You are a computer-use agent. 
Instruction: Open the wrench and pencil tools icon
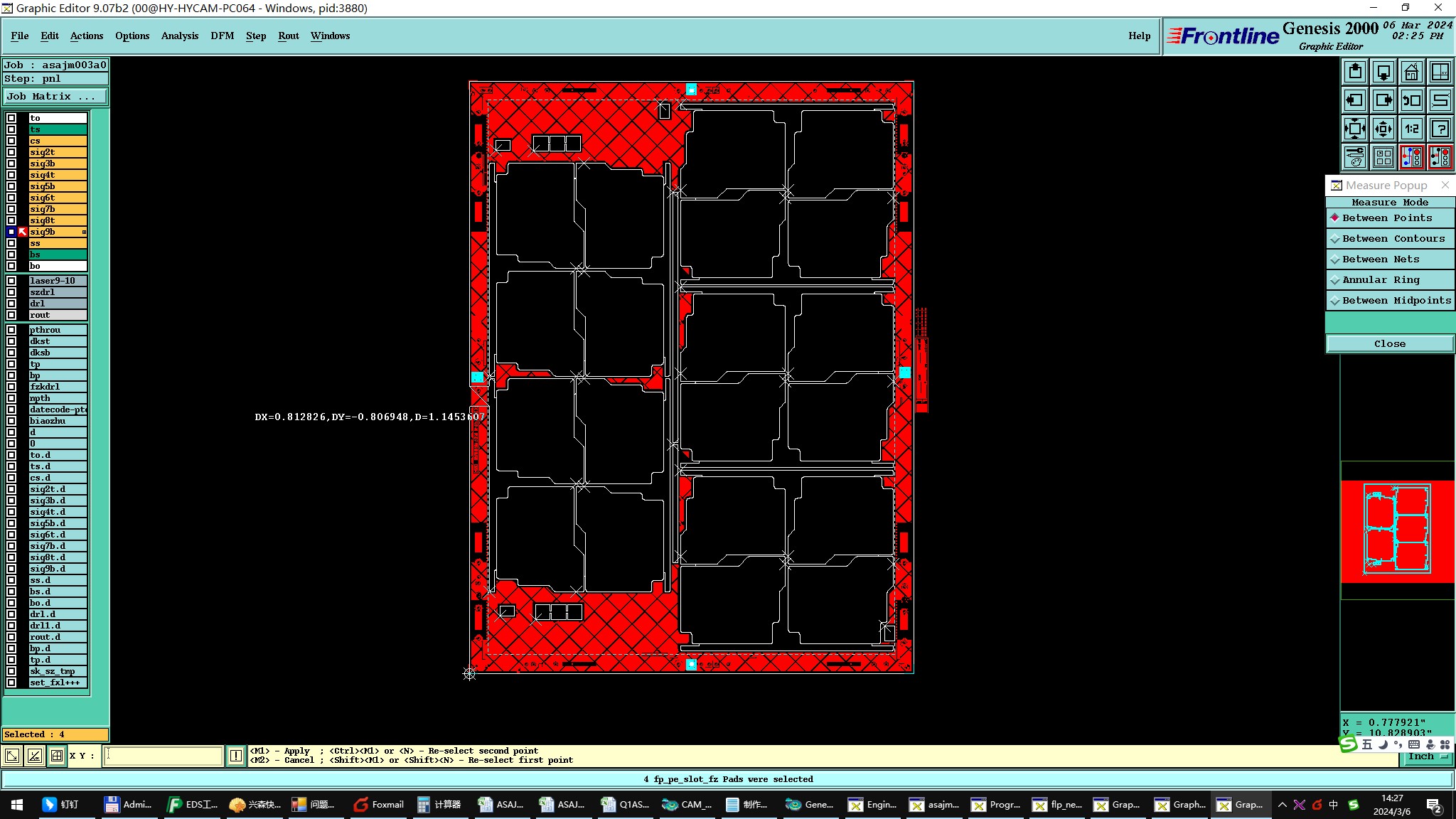tap(1355, 157)
